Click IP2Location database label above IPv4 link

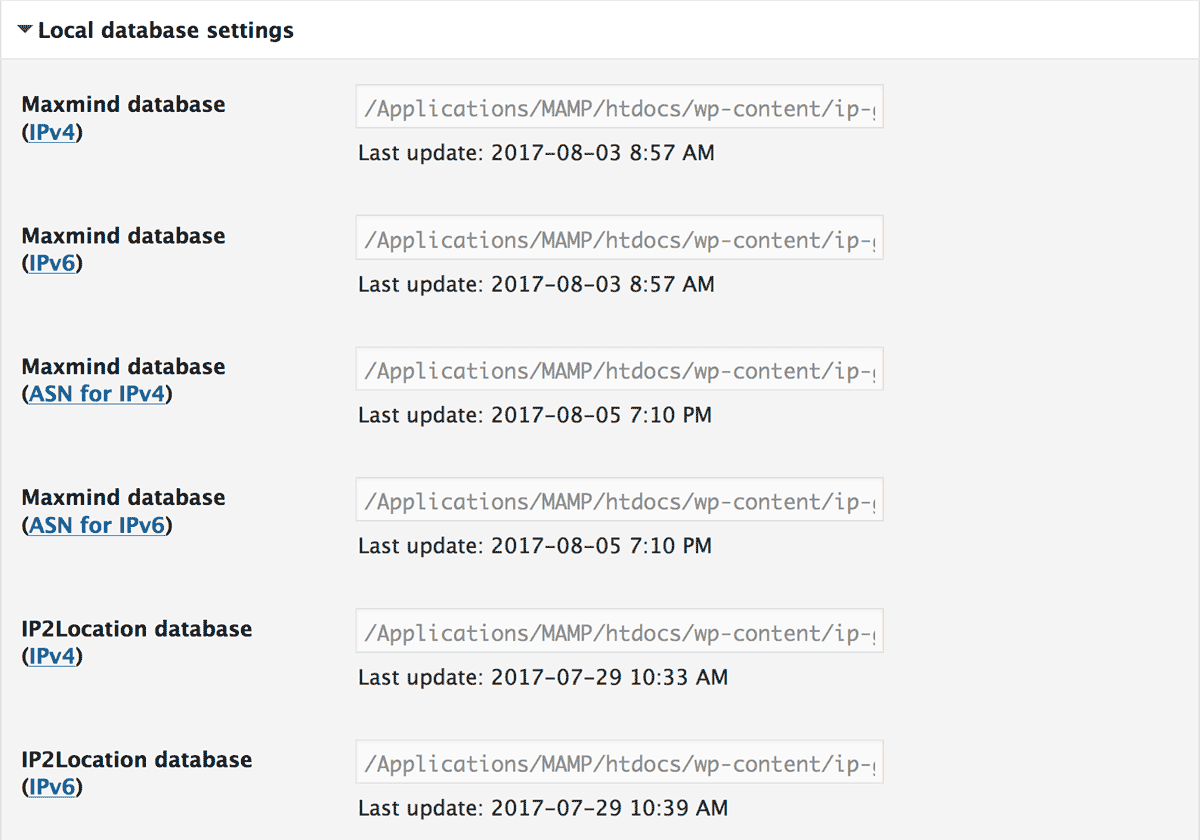(137, 629)
